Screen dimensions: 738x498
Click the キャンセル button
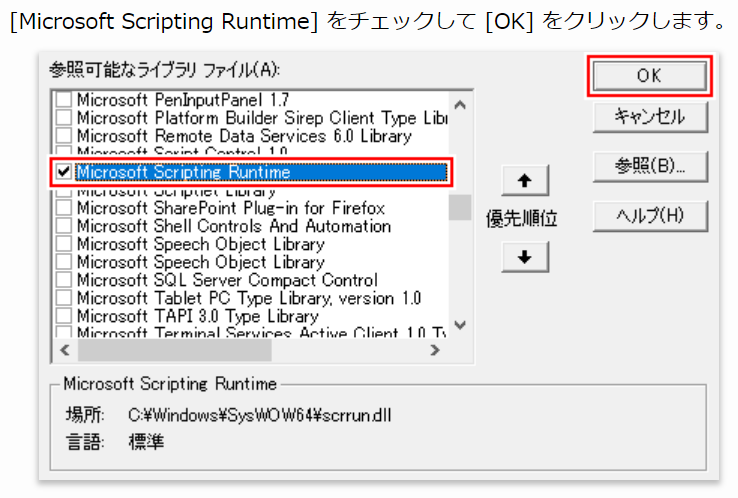[x=650, y=117]
